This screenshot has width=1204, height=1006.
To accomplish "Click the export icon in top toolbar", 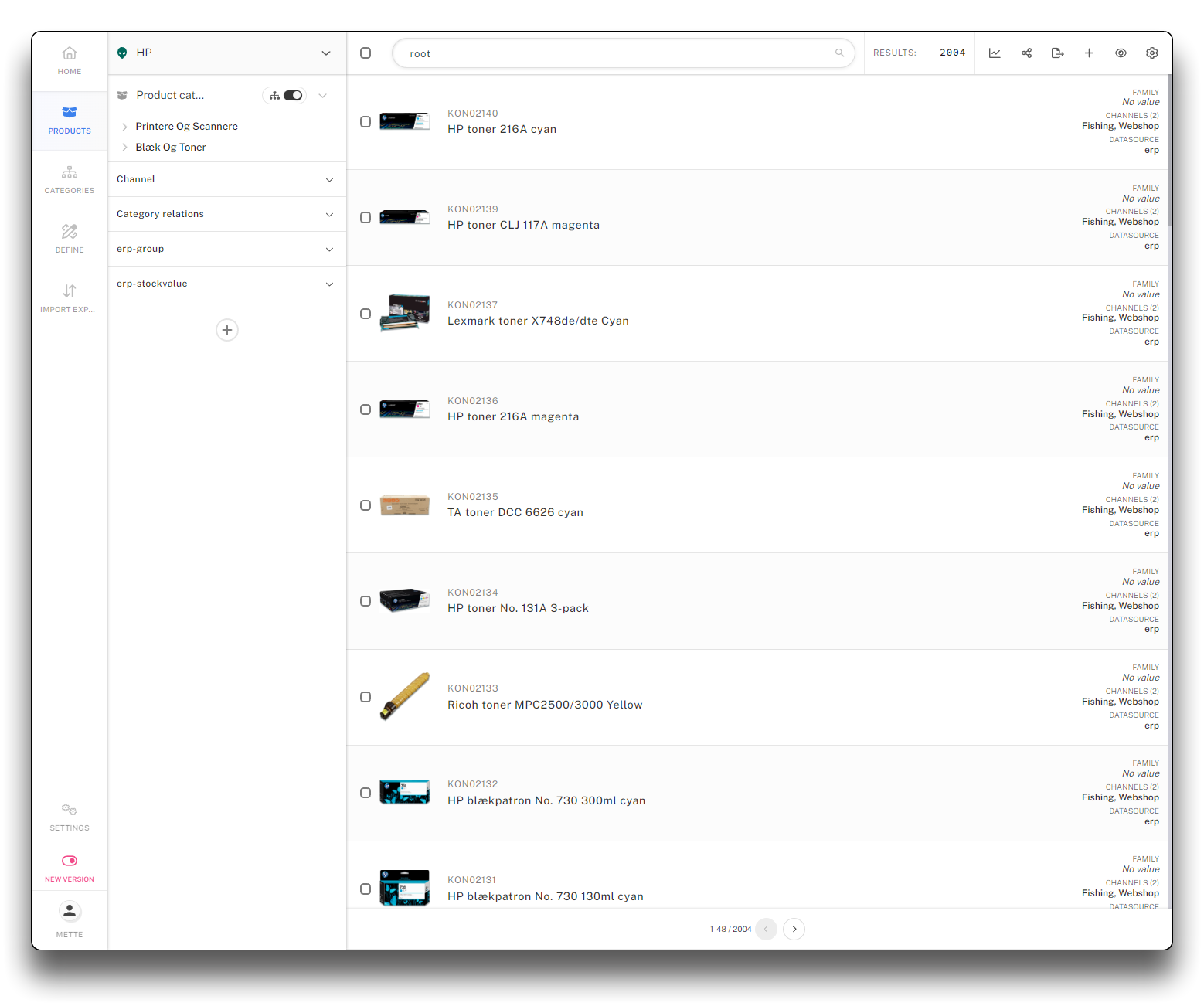I will (1057, 53).
